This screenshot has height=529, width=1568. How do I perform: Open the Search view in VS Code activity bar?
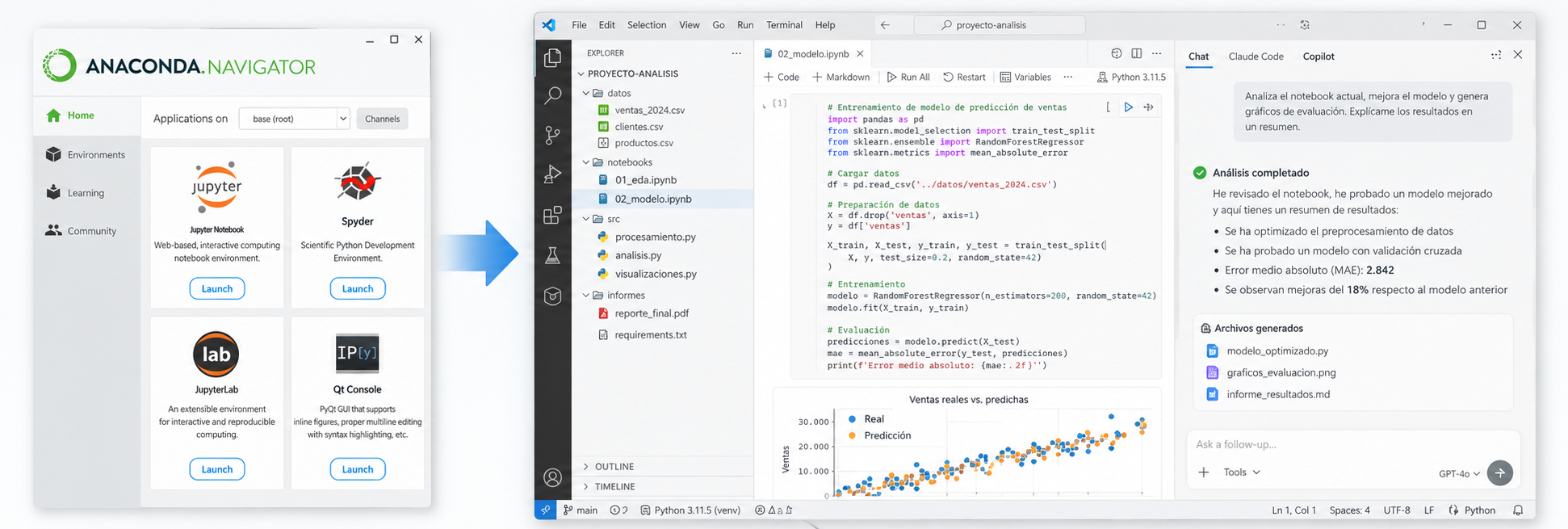[553, 95]
